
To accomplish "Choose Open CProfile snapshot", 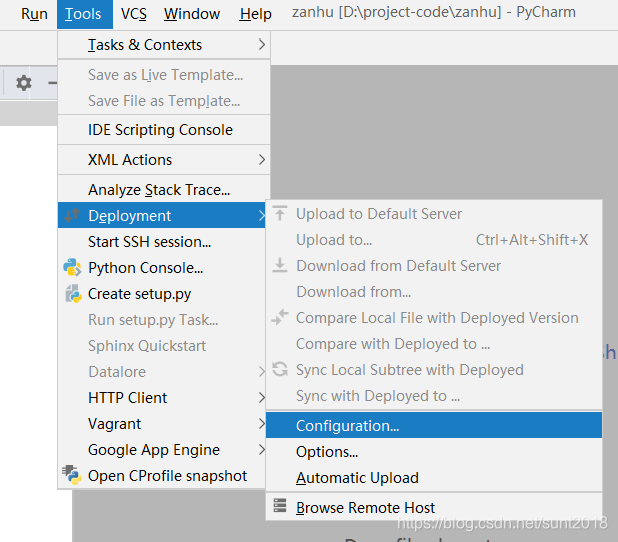I will pyautogui.click(x=162, y=476).
